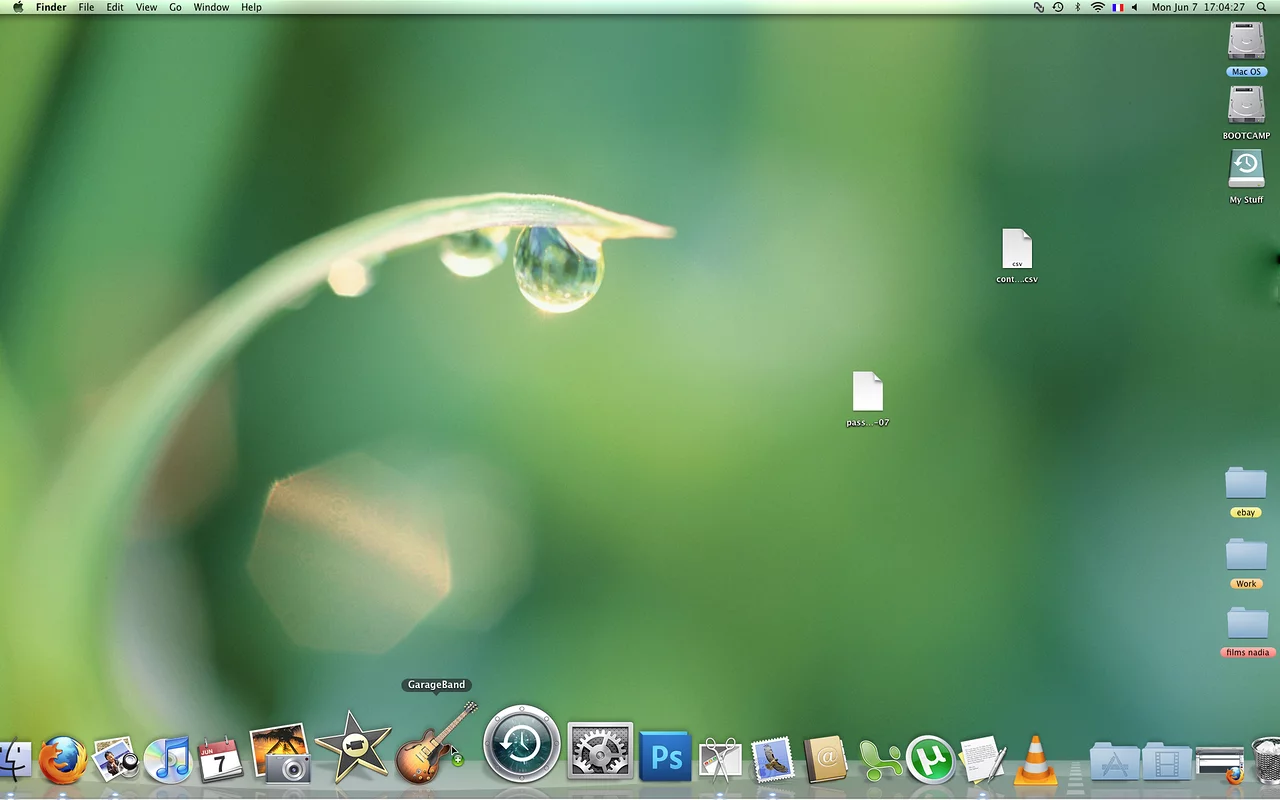This screenshot has height=800, width=1280.
Task: Open Spotlight search magnifier
Action: point(1261,7)
